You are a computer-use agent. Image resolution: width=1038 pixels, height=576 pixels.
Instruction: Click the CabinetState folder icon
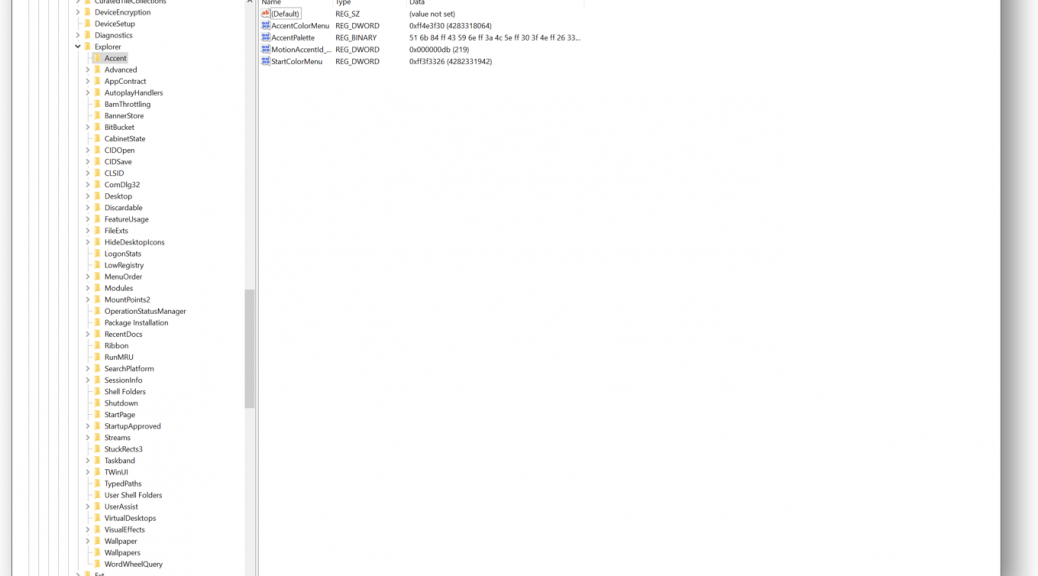click(x=97, y=138)
